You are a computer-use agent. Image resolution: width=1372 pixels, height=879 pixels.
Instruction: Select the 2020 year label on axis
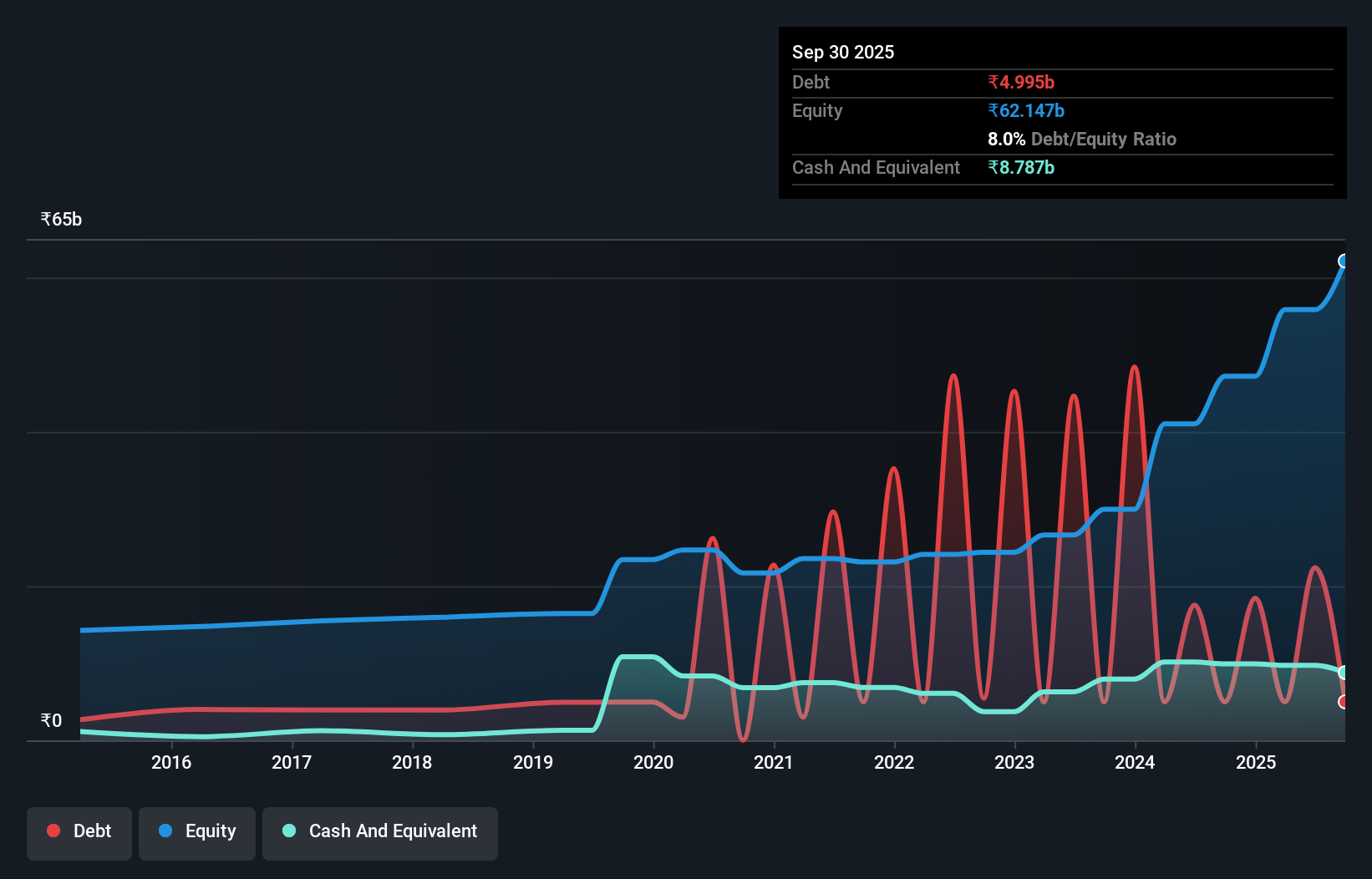[x=653, y=762]
